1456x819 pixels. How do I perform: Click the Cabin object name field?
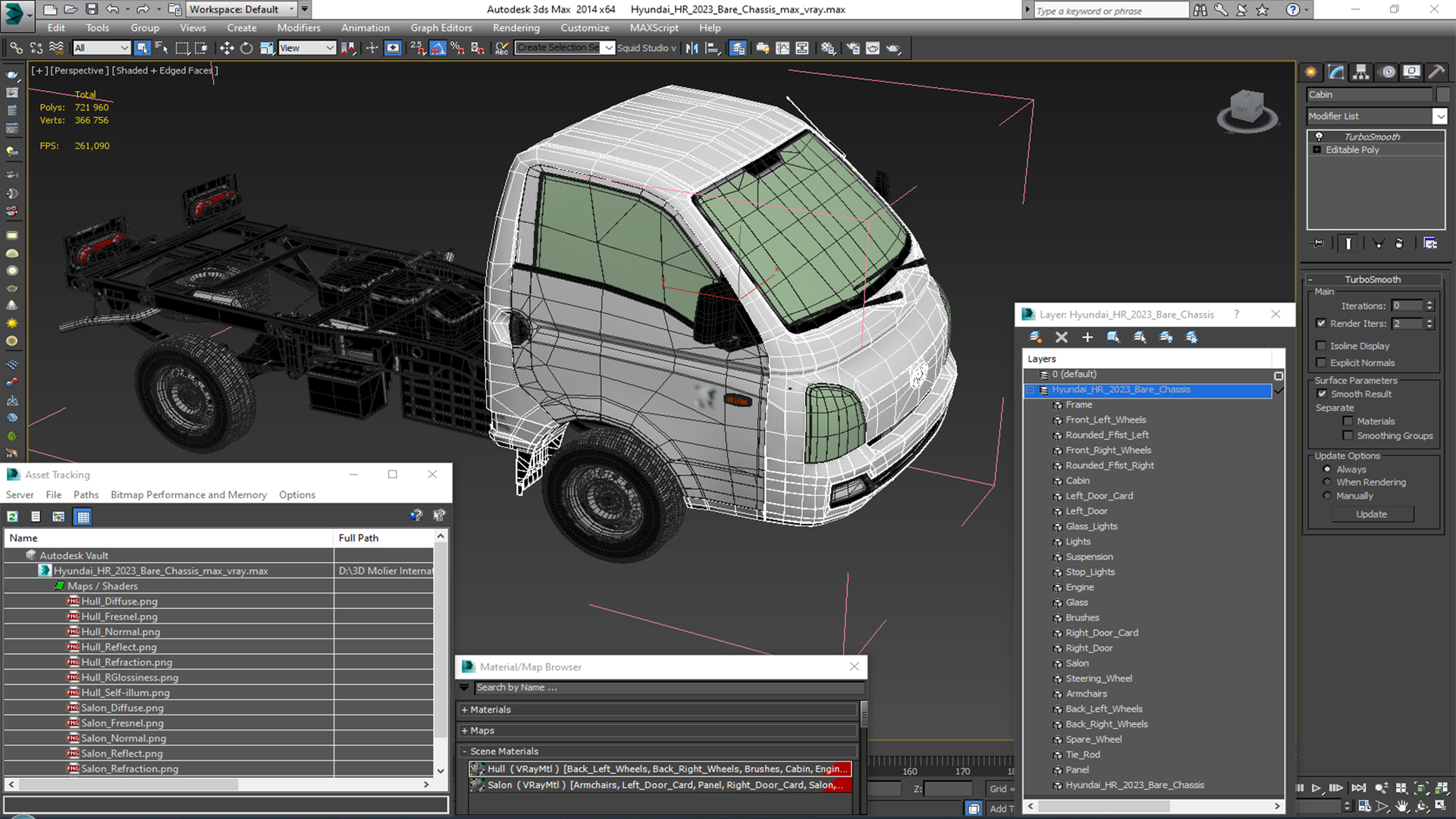click(1369, 95)
